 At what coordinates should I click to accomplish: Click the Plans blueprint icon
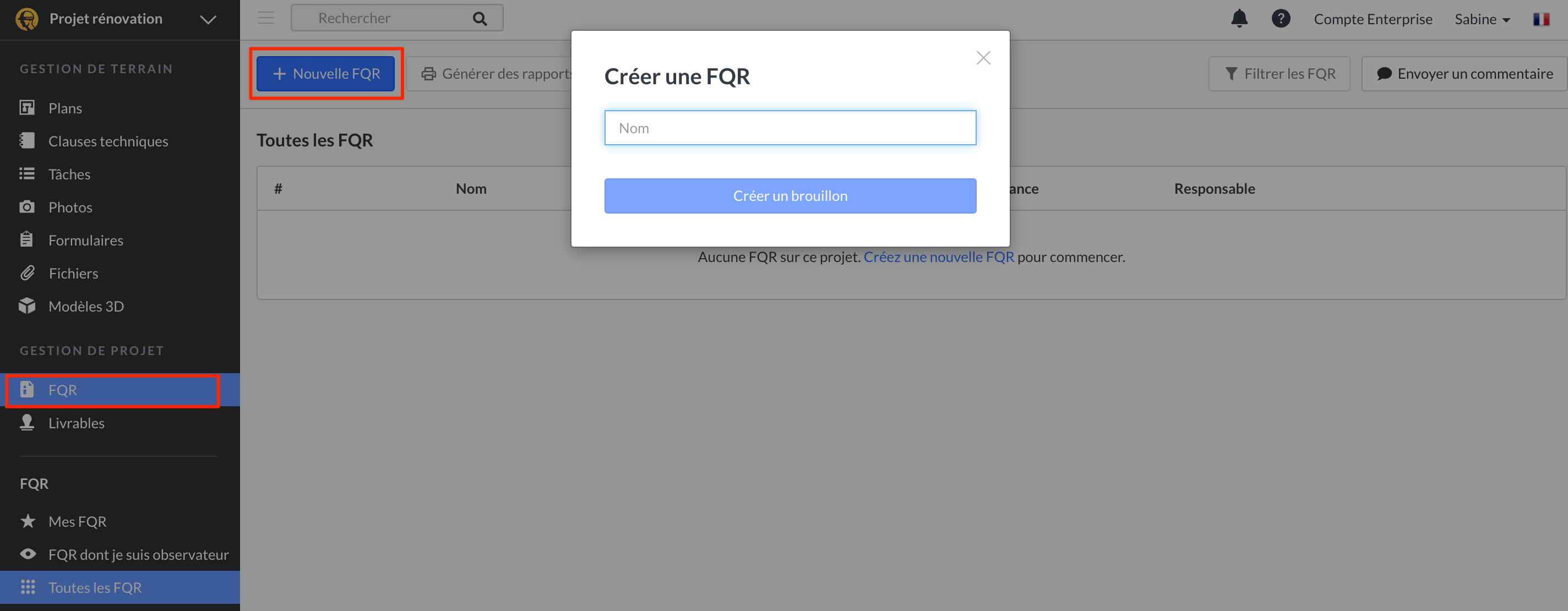tap(27, 108)
